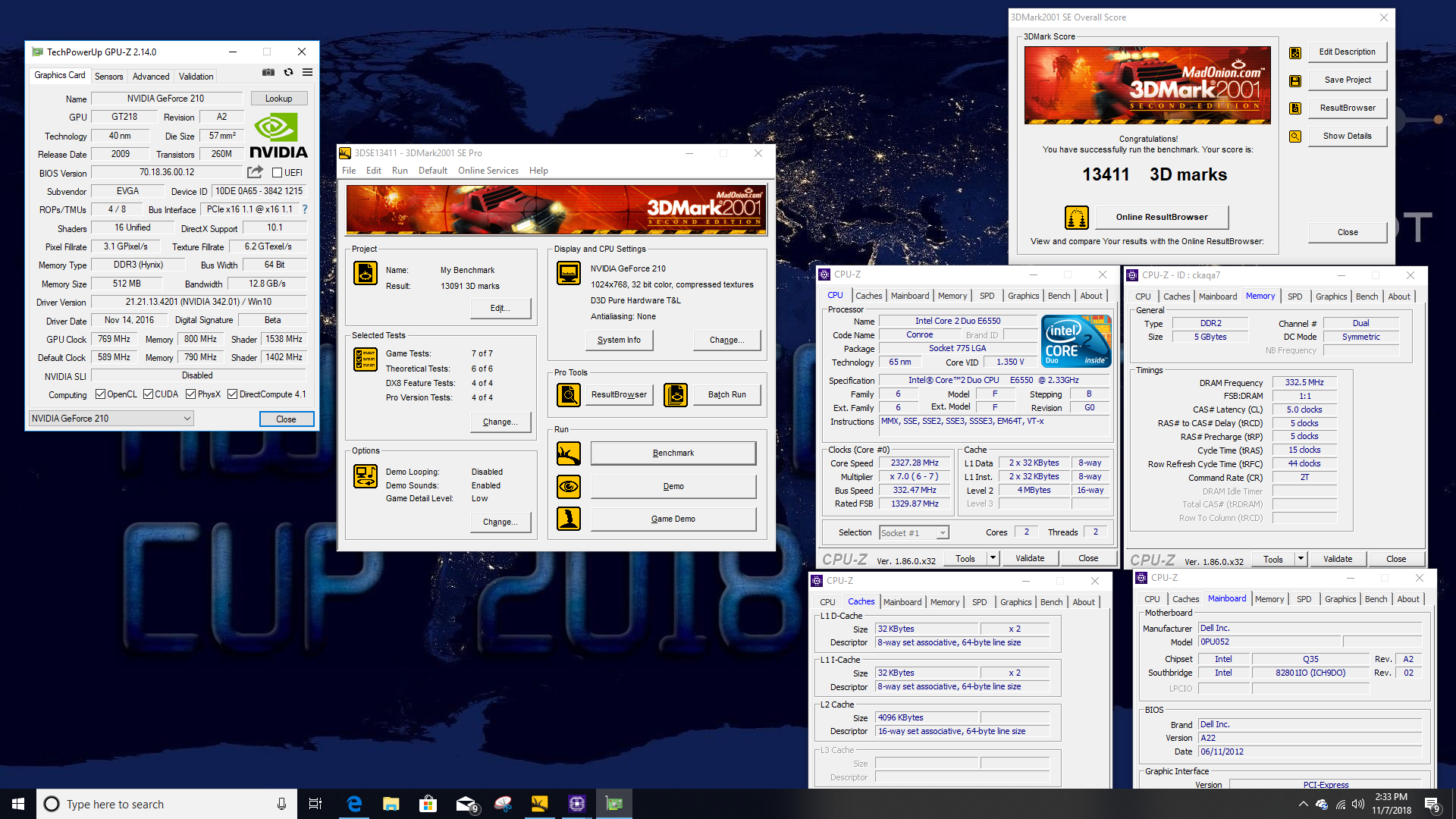Click the Show Details button
This screenshot has width=1456, height=819.
1347,136
